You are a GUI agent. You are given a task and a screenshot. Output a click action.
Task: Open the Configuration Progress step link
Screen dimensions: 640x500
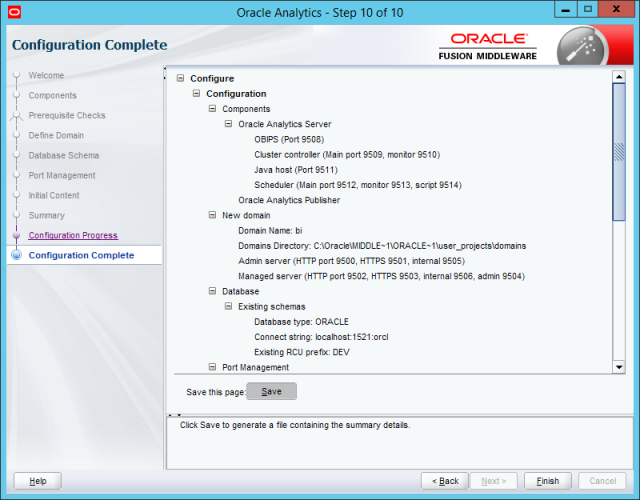[73, 235]
